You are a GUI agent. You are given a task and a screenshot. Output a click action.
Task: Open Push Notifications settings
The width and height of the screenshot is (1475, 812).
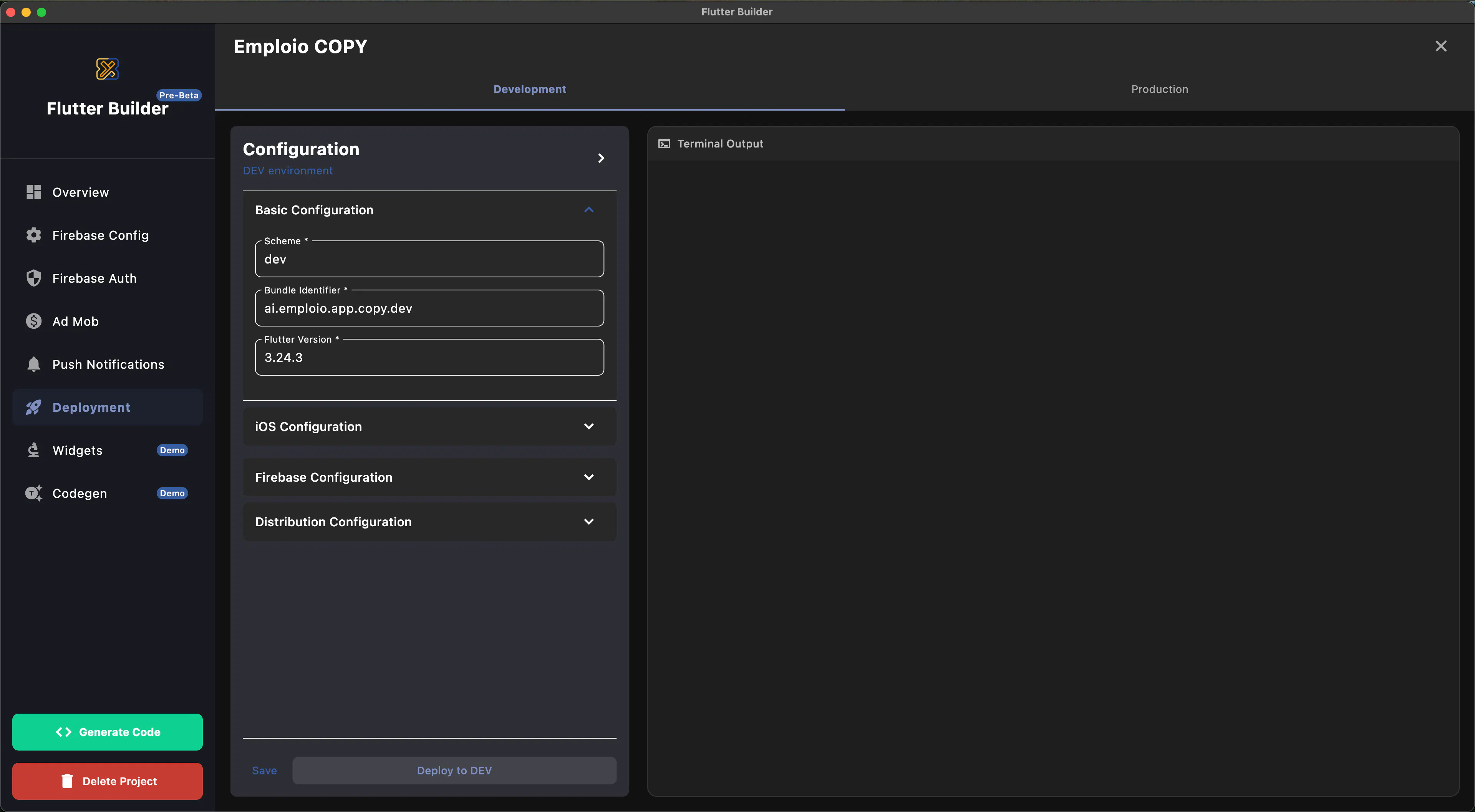pyautogui.click(x=107, y=364)
